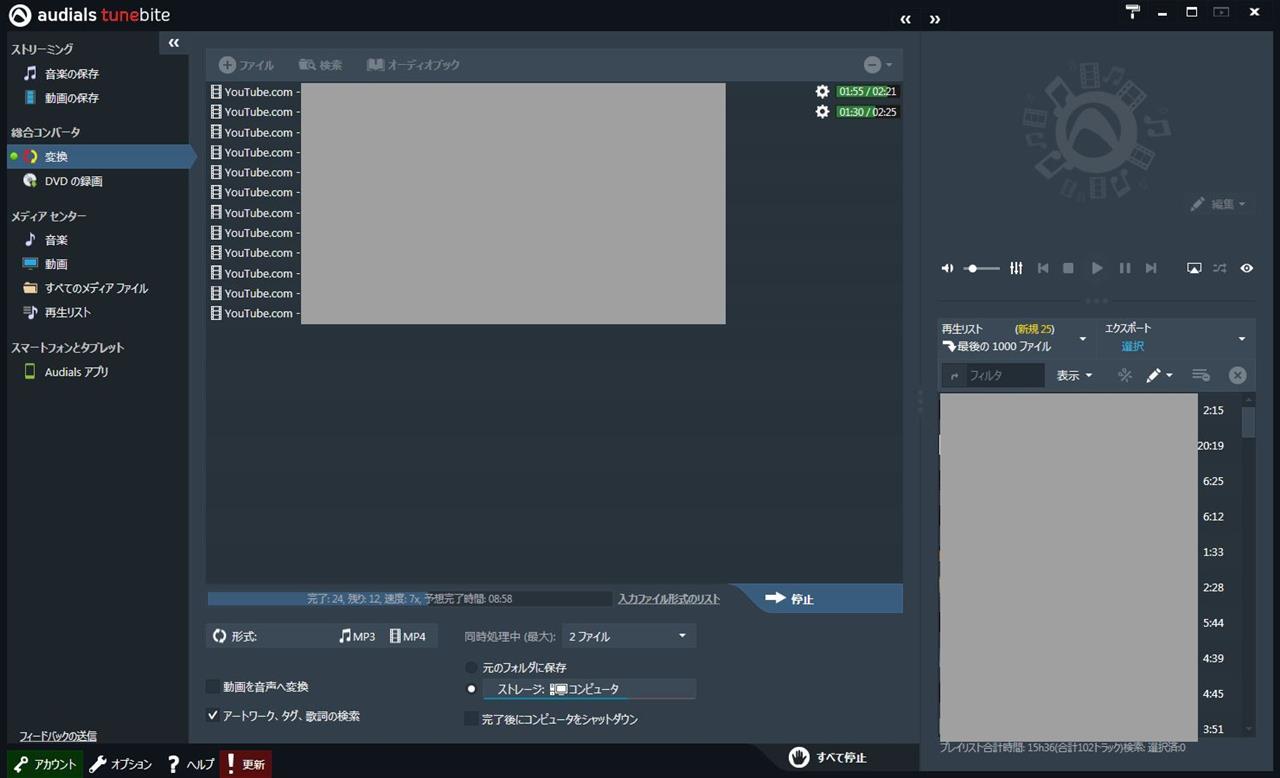
Task: Open オプション settings
Action: [x=121, y=764]
